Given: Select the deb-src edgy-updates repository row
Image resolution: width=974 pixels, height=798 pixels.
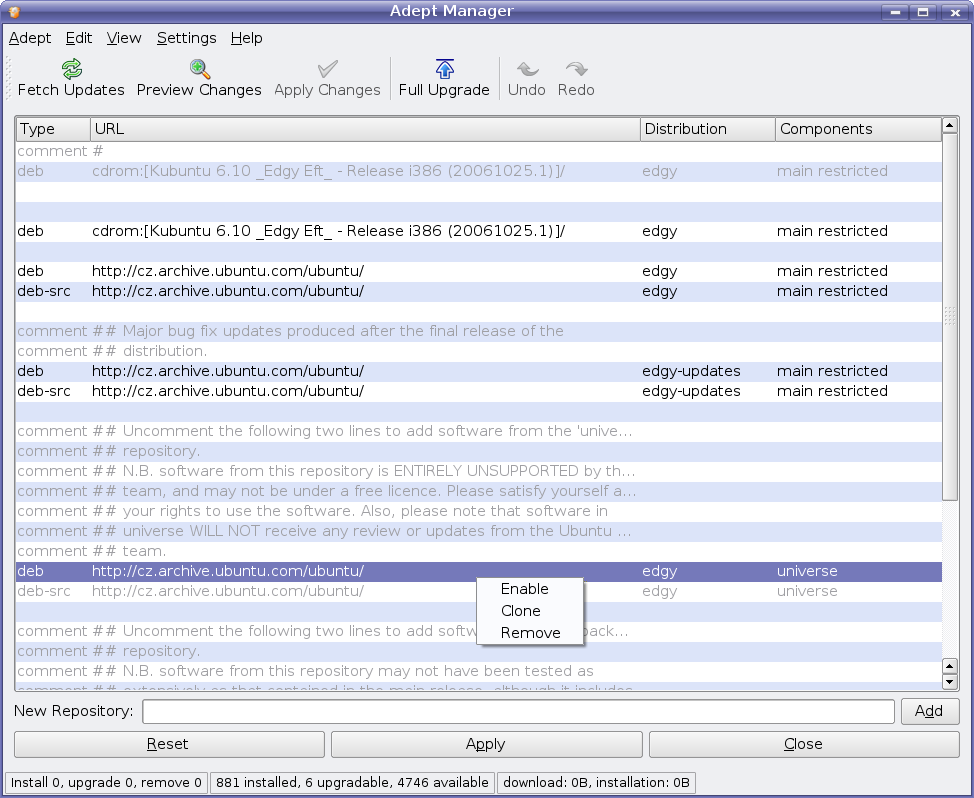Looking at the screenshot, I should tap(479, 391).
